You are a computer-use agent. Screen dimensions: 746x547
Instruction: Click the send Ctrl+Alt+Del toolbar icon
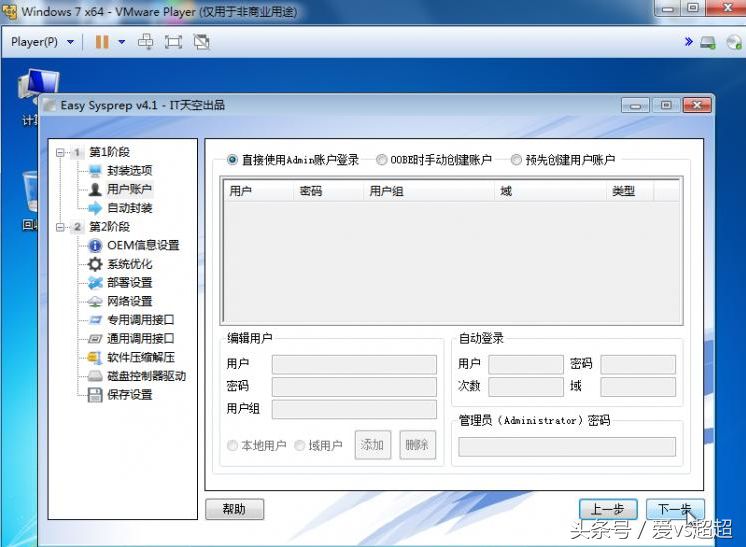tap(145, 42)
